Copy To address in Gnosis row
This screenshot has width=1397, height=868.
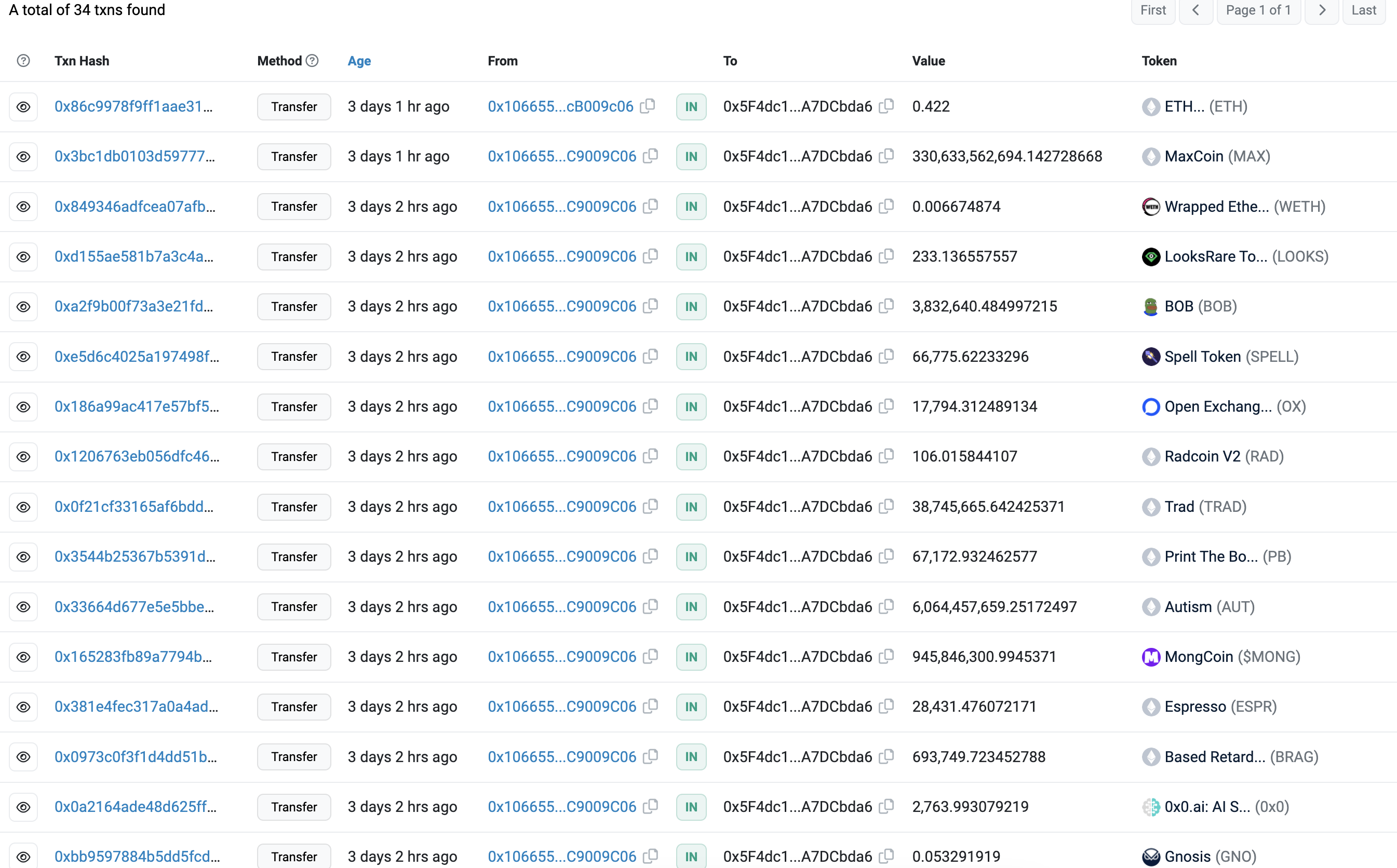886,856
